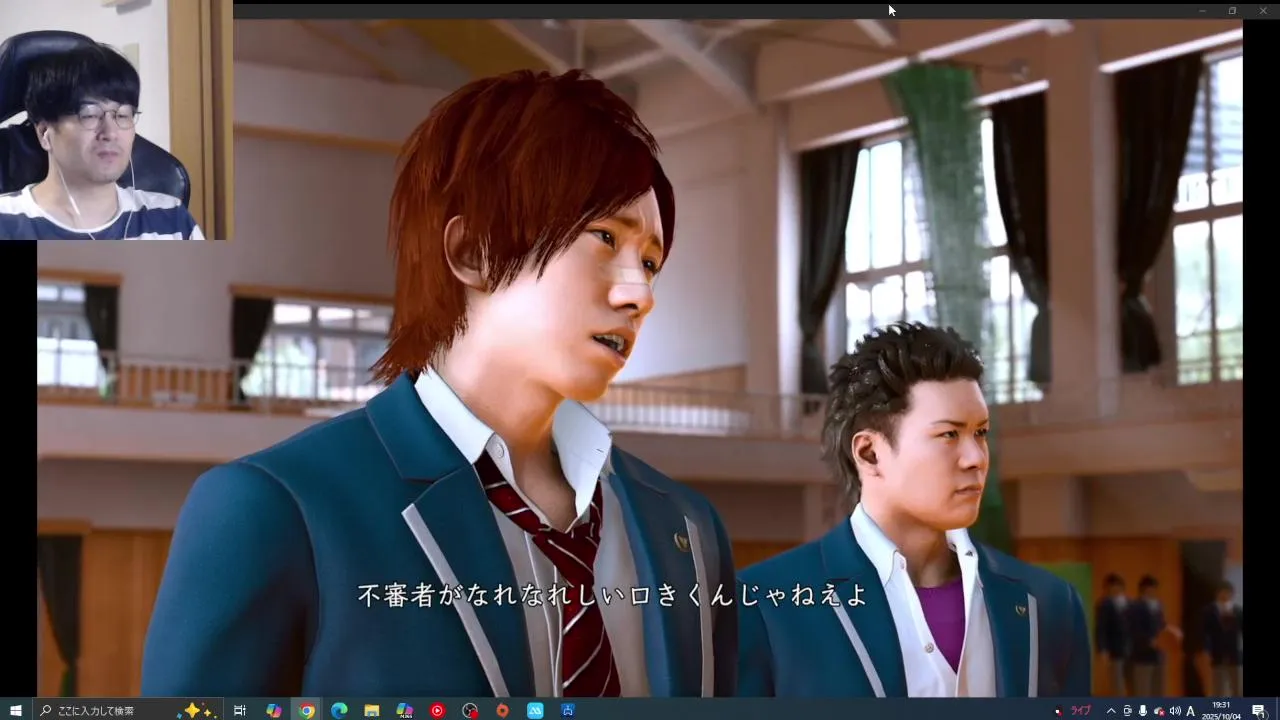Open the dark circular recorder taskbar icon
Screen dimensions: 1280x720
pos(470,711)
